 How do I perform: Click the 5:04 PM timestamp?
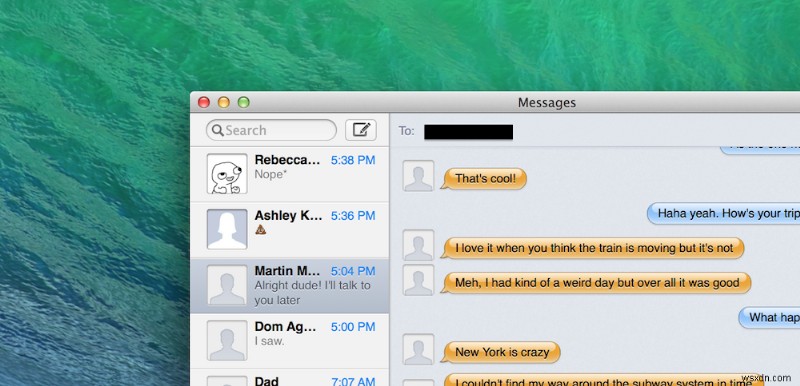[x=353, y=271]
